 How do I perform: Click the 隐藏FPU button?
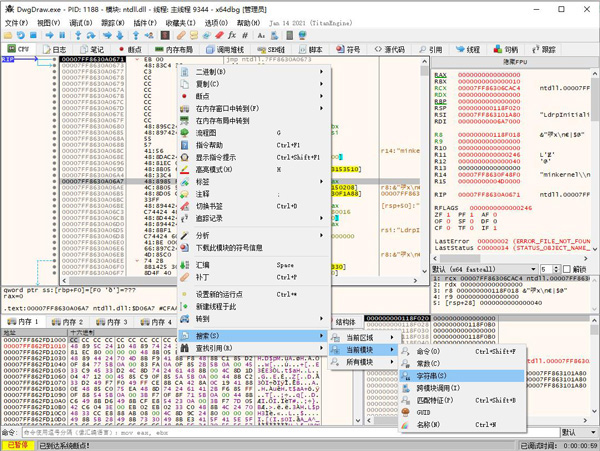(x=515, y=62)
